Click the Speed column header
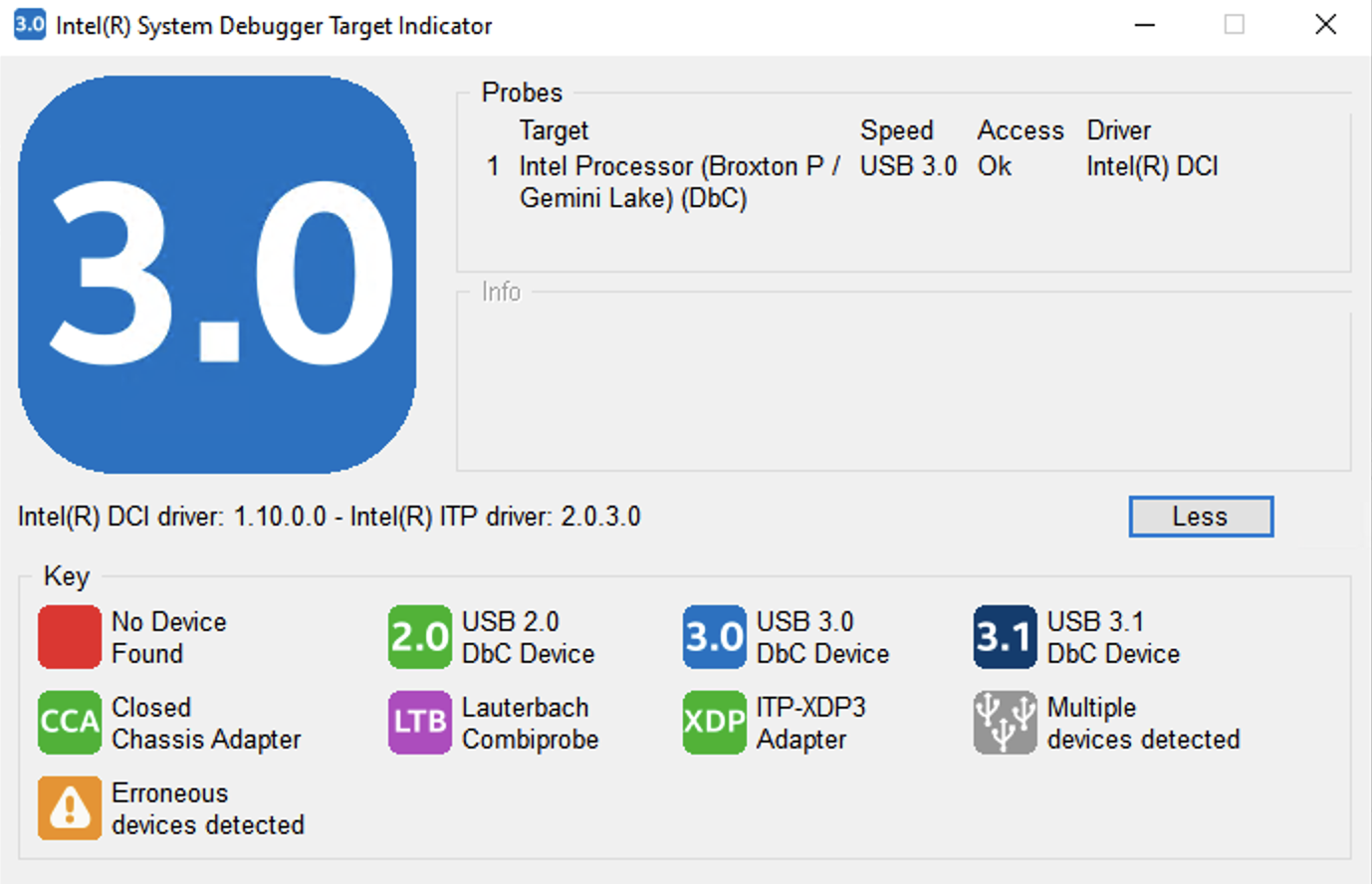The height and width of the screenshot is (884, 1372). 897,130
